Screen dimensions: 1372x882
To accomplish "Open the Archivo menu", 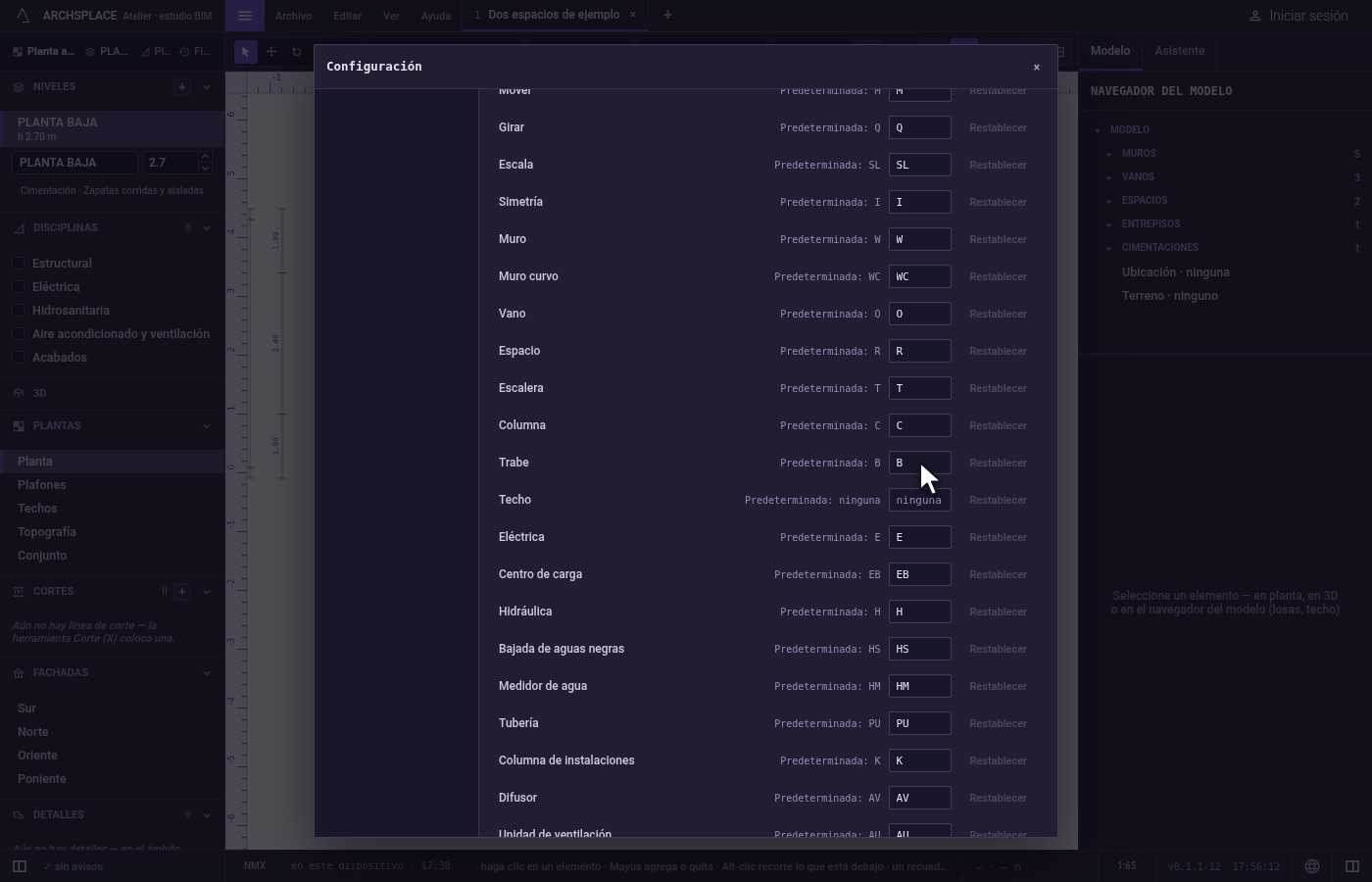I will point(293,16).
